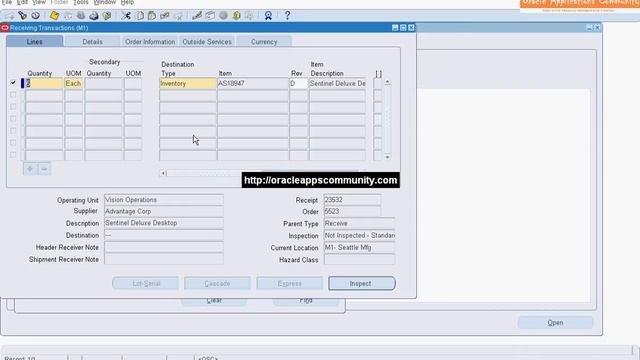Click the Order field showing 5523
This screenshot has height=360, width=640.
click(x=352, y=211)
